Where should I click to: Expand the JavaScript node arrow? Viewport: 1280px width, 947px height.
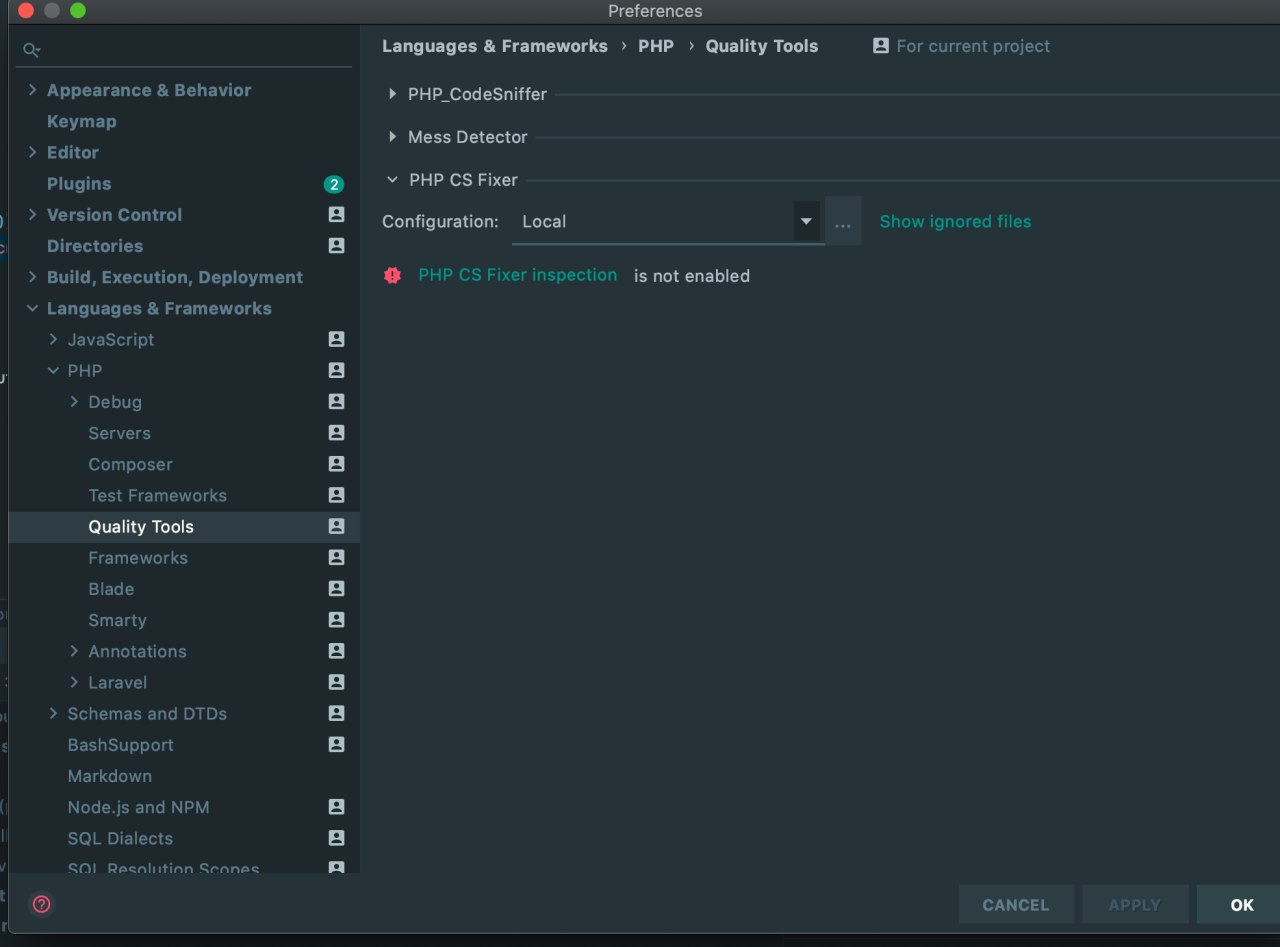click(54, 340)
